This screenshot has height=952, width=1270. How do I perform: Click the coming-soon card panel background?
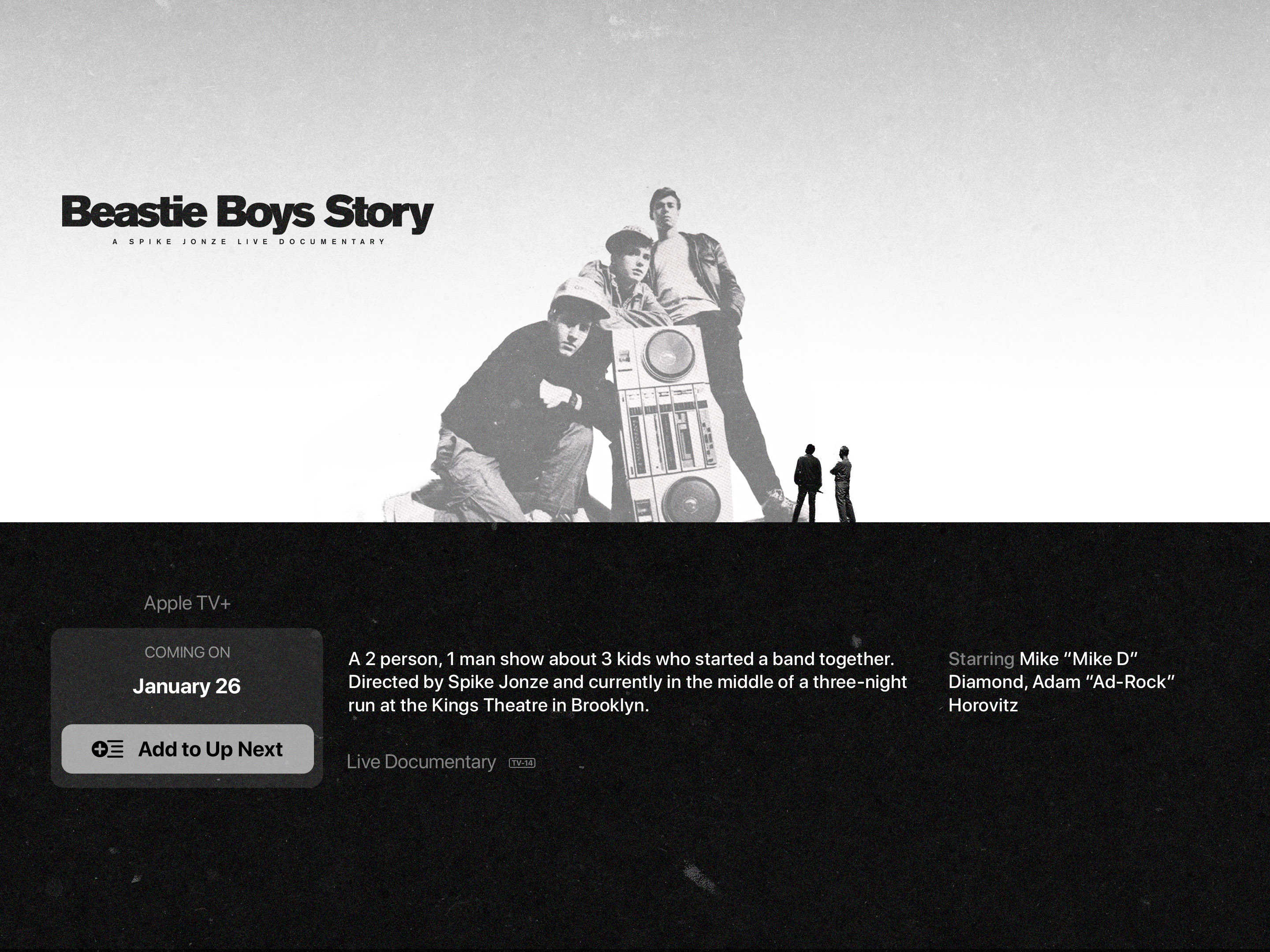point(187,707)
